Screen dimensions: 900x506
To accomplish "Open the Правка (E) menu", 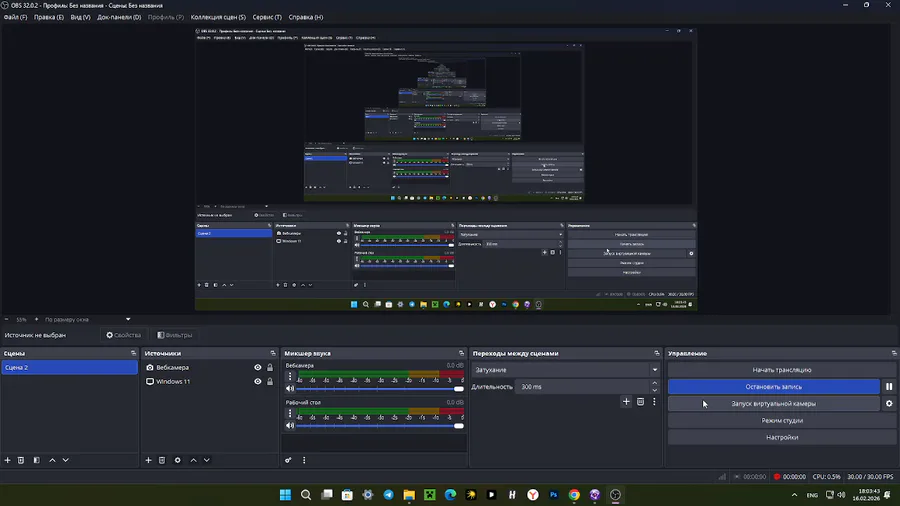I will click(49, 17).
